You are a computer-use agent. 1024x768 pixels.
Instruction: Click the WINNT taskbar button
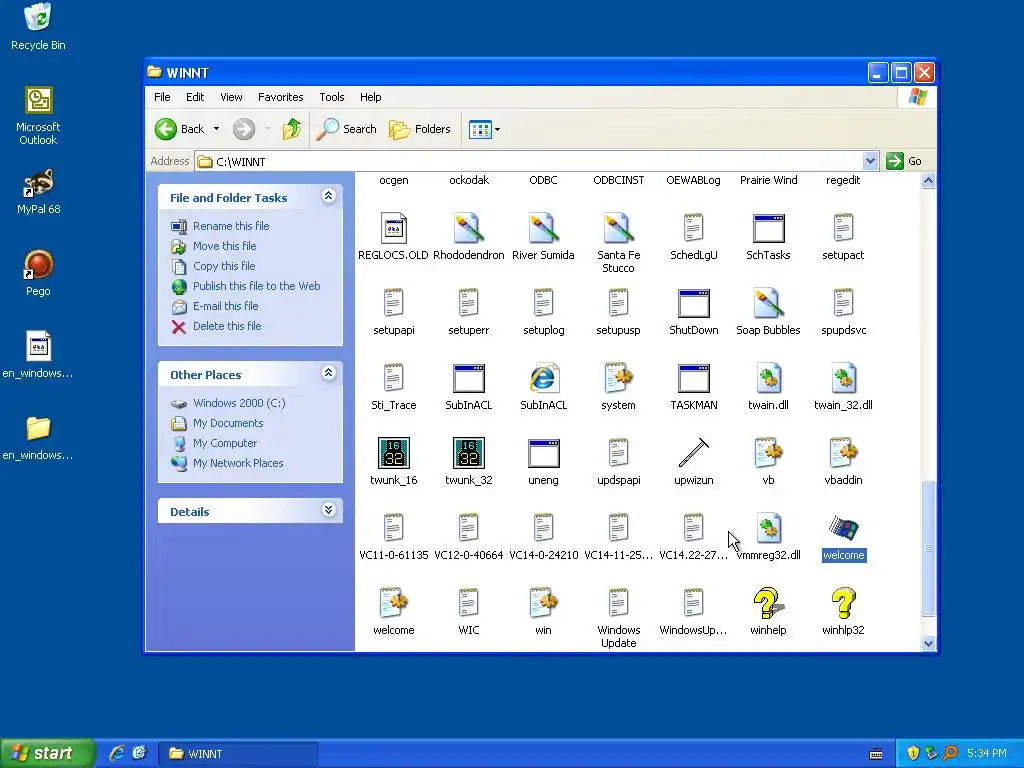point(238,754)
